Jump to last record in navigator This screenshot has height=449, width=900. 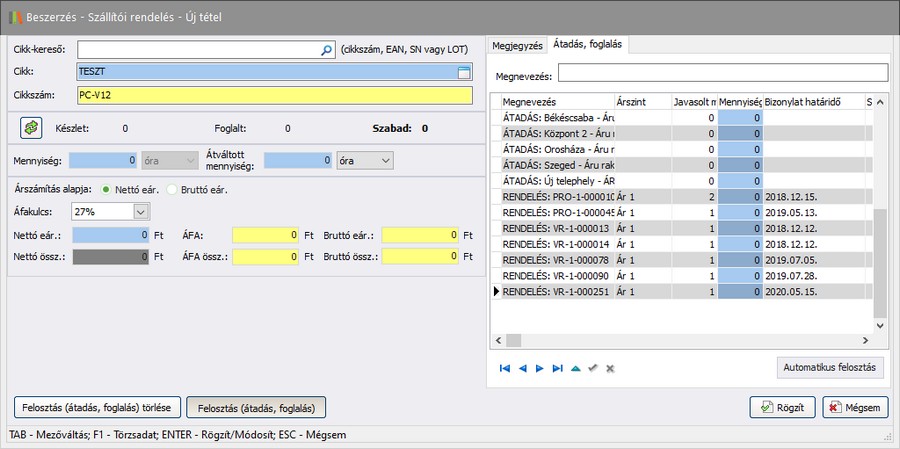(557, 368)
